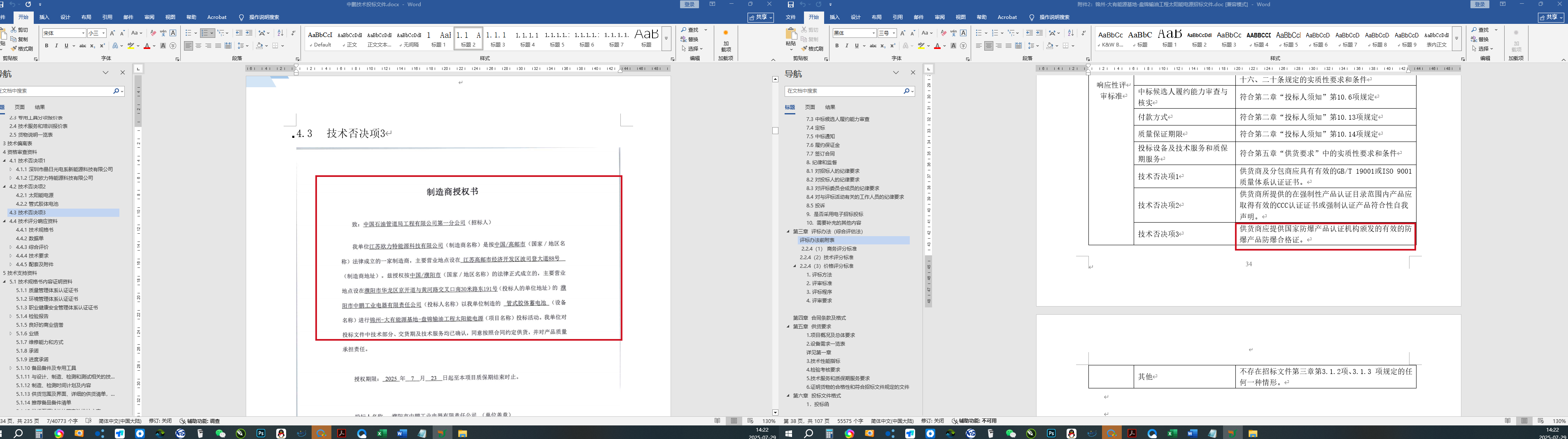Sort paragraphs in the left Word window
1568x439 pixels.
tap(280, 33)
